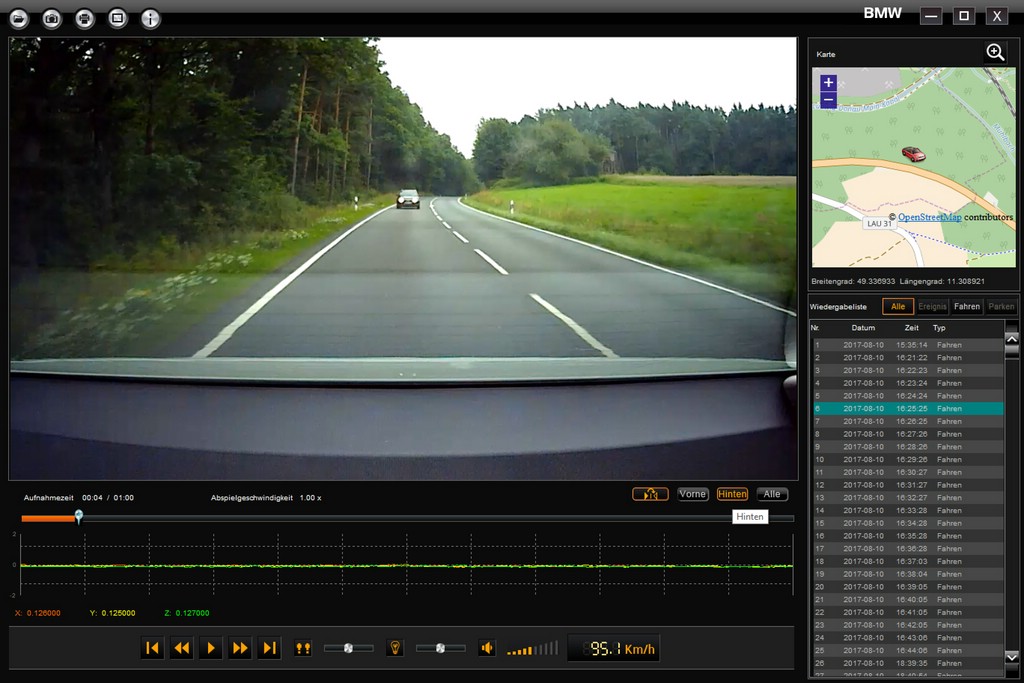This screenshot has width=1024, height=683.
Task: Zoom in on the map with plus
Action: [828, 83]
